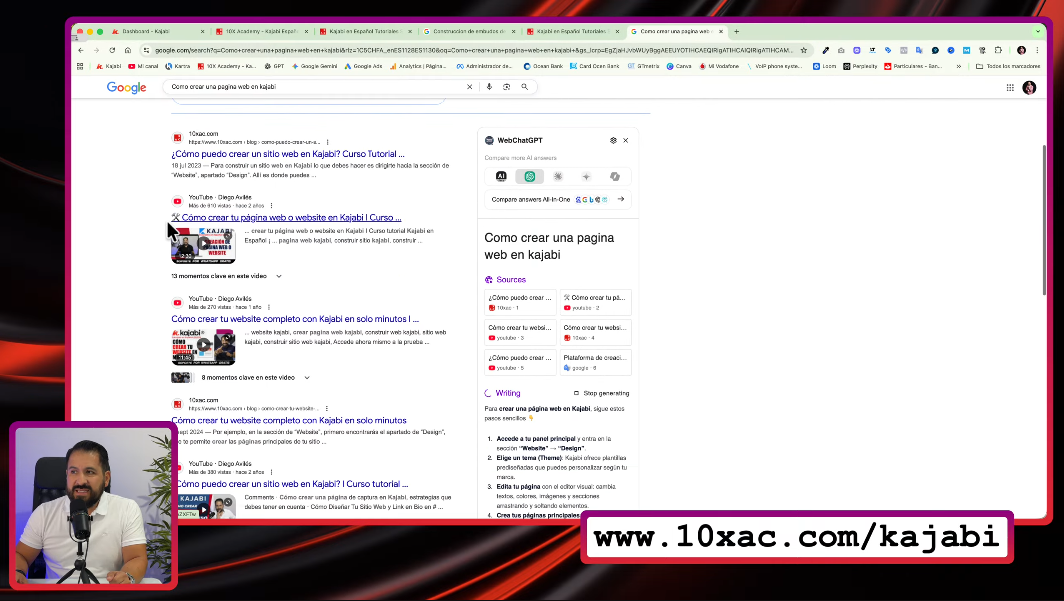The width and height of the screenshot is (1064, 601).
Task: Go to the browser home page
Action: click(x=128, y=50)
